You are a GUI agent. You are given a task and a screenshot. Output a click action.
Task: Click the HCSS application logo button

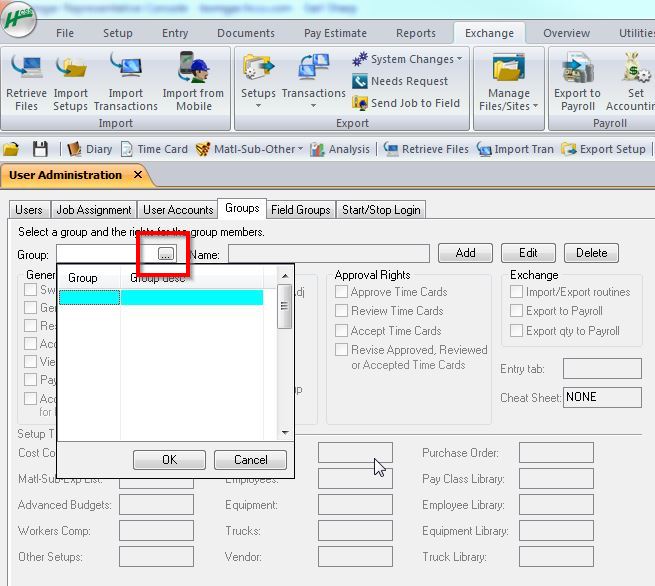click(x=18, y=19)
